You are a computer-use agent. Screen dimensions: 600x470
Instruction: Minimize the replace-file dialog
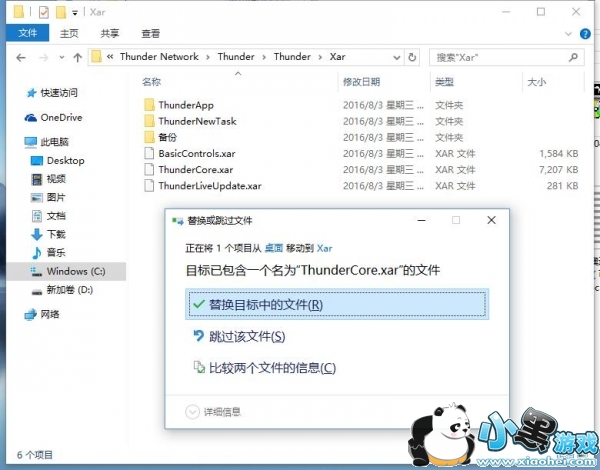(x=422, y=220)
